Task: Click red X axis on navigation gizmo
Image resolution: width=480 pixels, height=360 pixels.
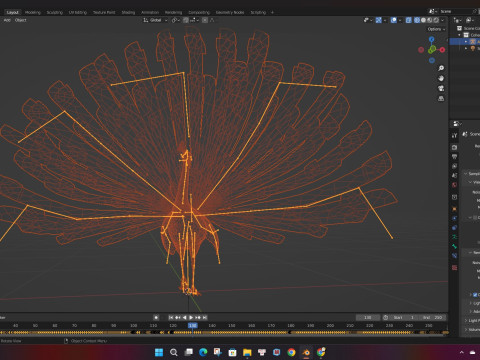Action: [442, 50]
